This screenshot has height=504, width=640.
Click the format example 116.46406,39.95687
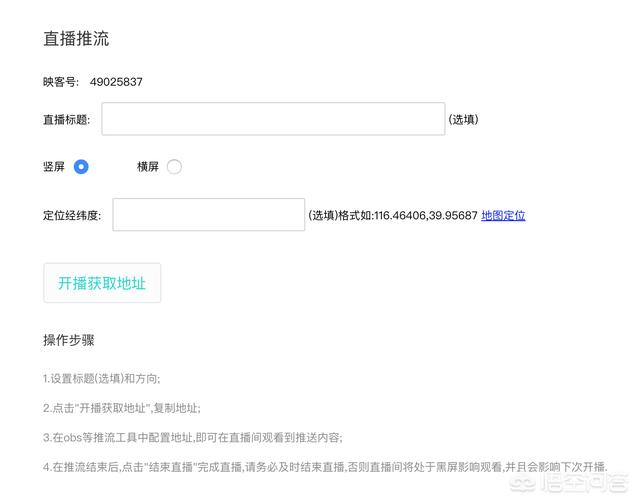425,215
